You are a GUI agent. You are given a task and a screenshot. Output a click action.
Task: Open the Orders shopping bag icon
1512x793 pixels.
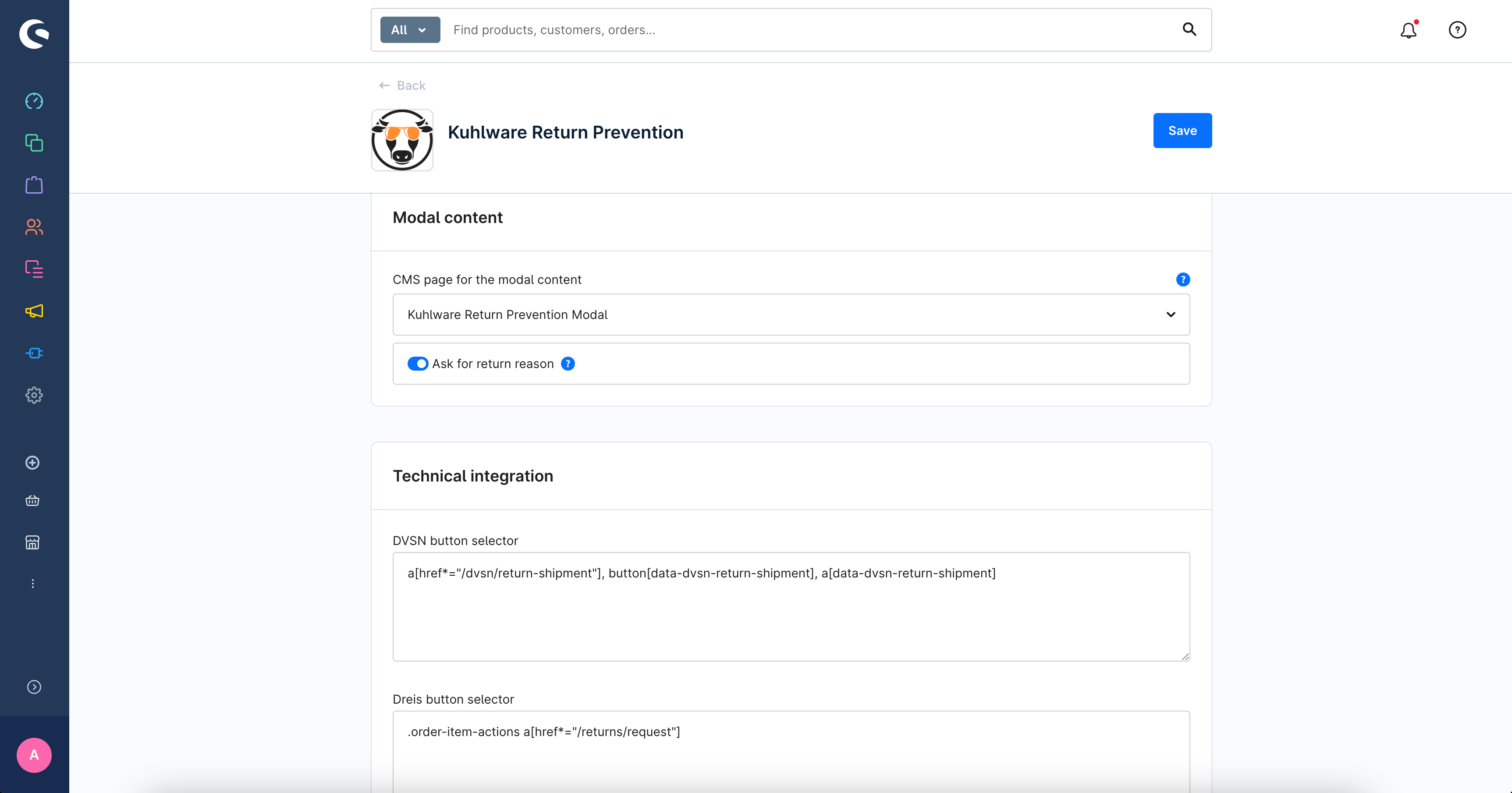tap(34, 185)
